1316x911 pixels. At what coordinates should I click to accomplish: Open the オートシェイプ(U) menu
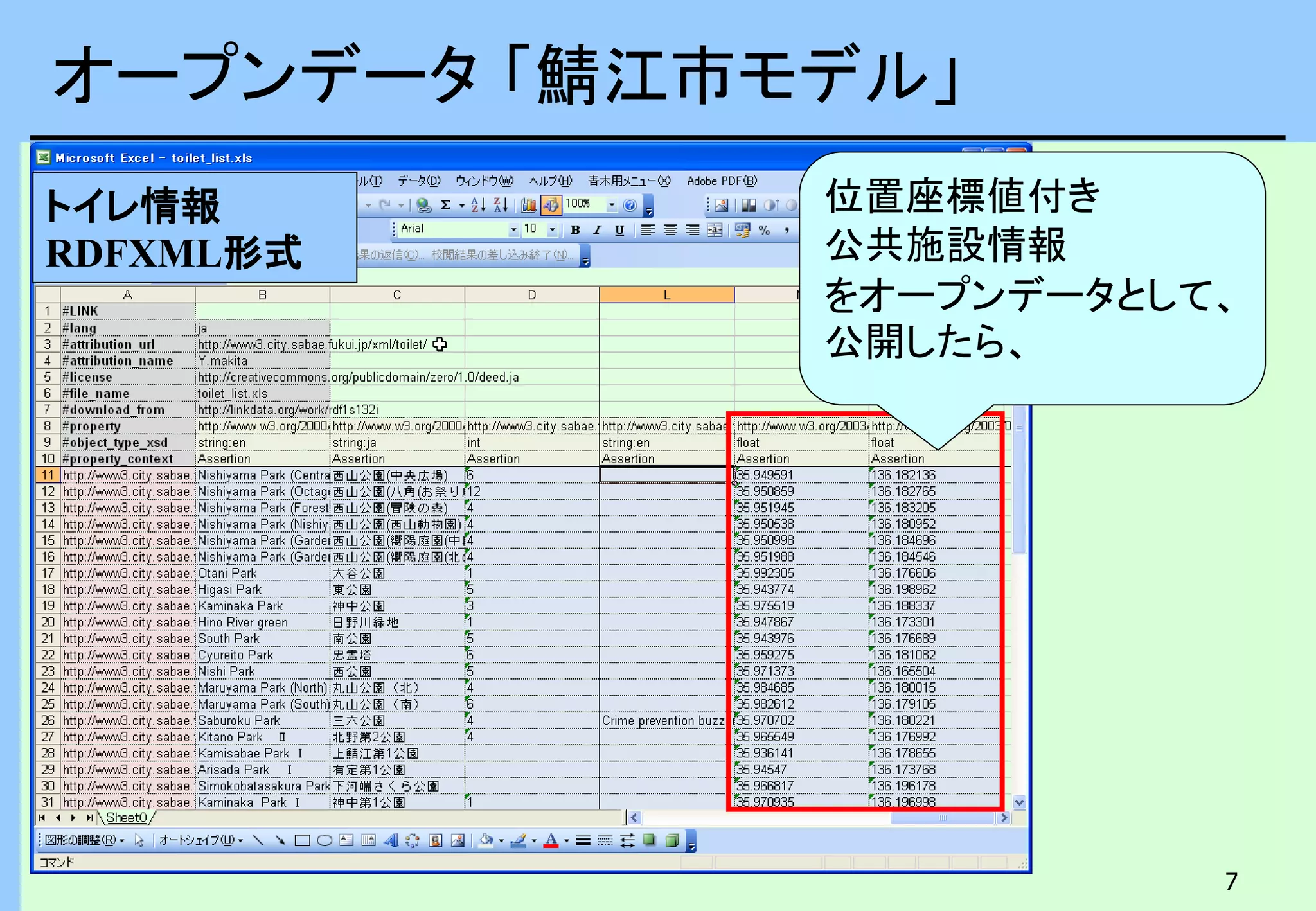click(201, 840)
